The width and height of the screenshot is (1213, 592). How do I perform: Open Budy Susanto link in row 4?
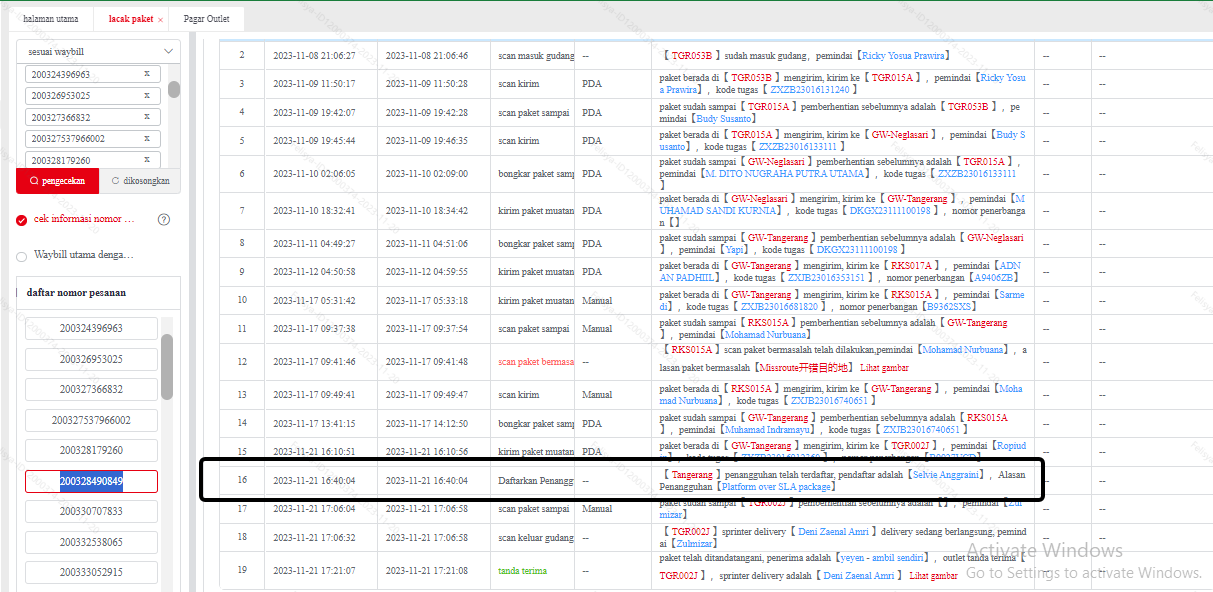point(726,118)
